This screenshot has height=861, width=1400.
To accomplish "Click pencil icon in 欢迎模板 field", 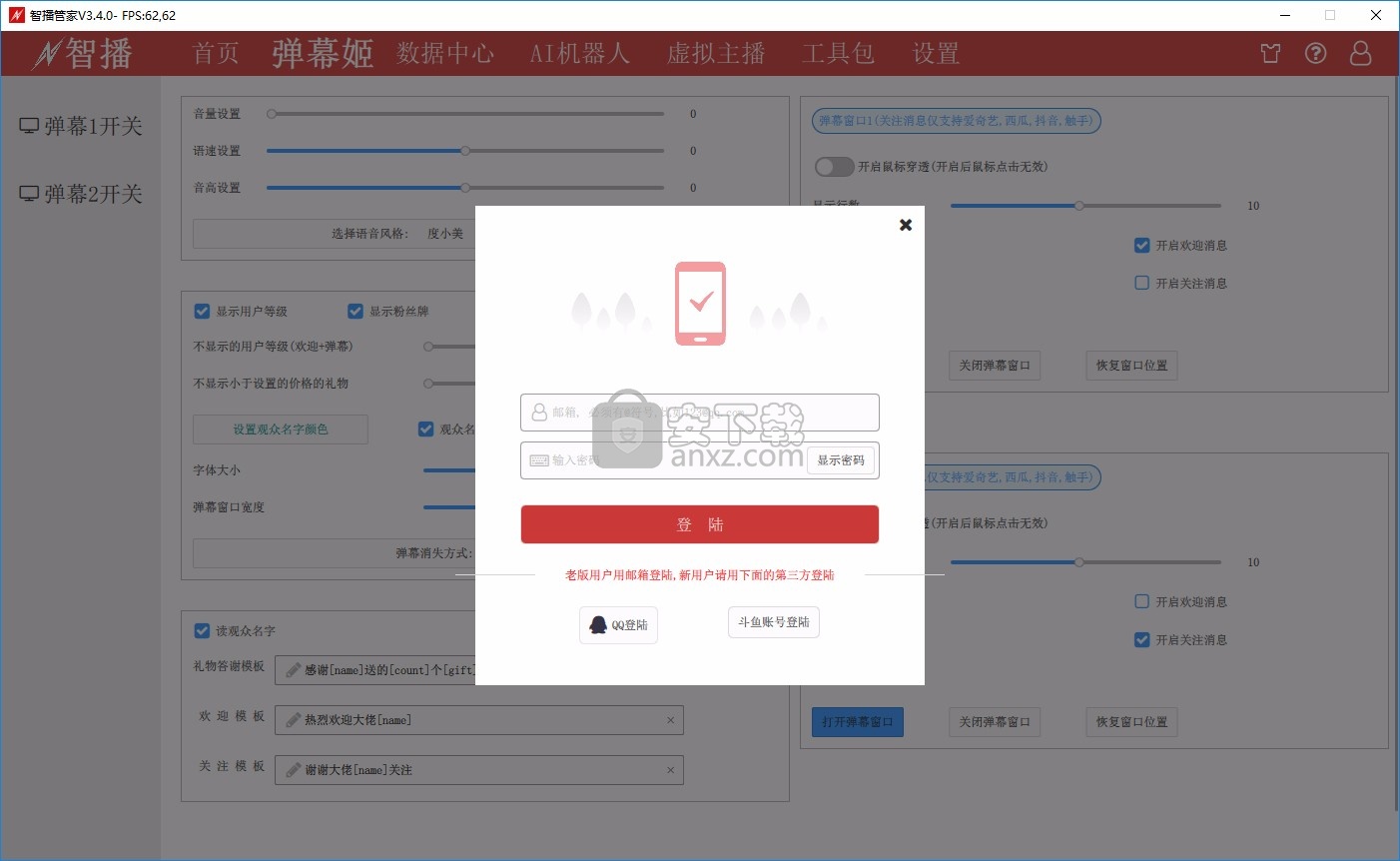I will [x=294, y=720].
